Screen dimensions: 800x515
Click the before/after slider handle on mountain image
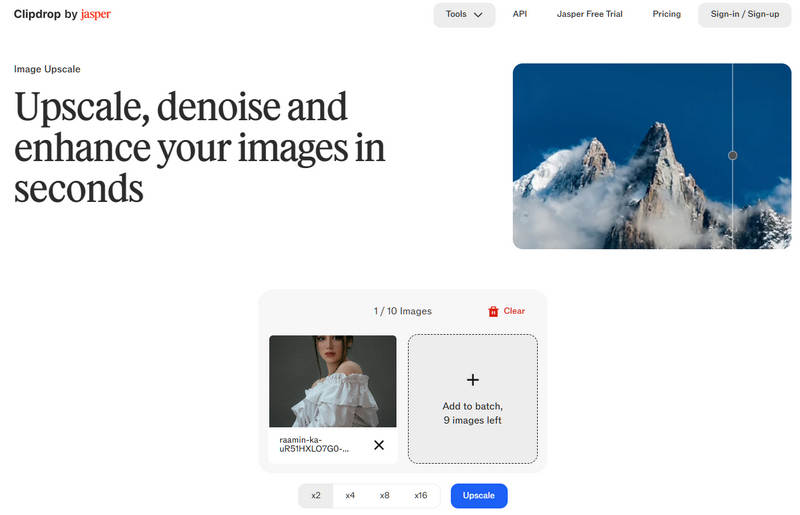click(732, 155)
